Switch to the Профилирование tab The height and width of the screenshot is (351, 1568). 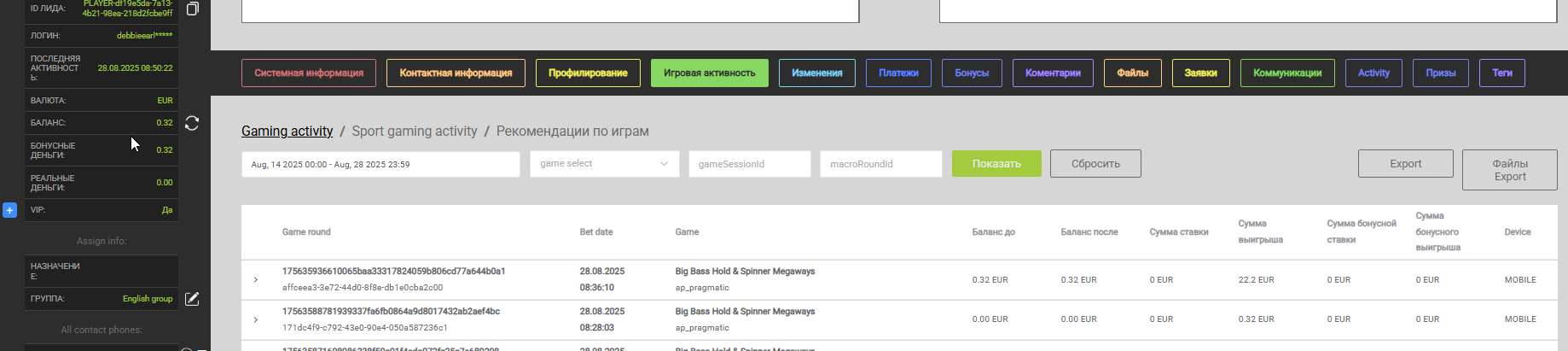click(588, 73)
